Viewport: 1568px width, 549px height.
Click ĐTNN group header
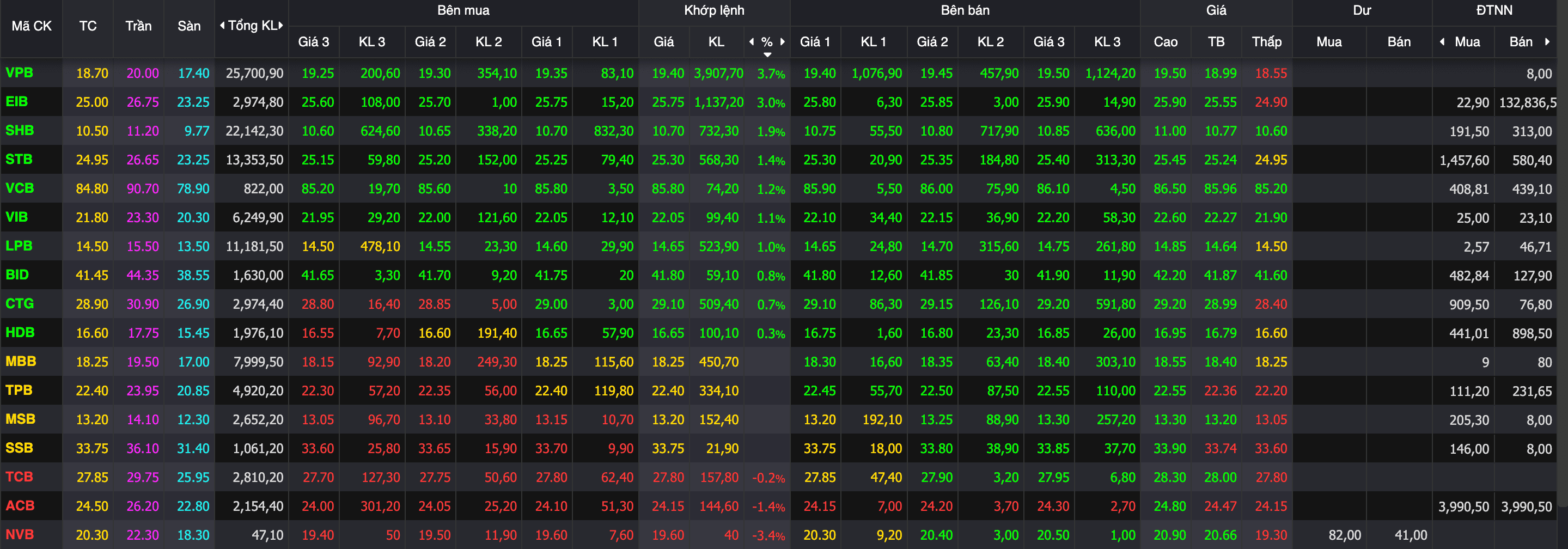[1494, 10]
